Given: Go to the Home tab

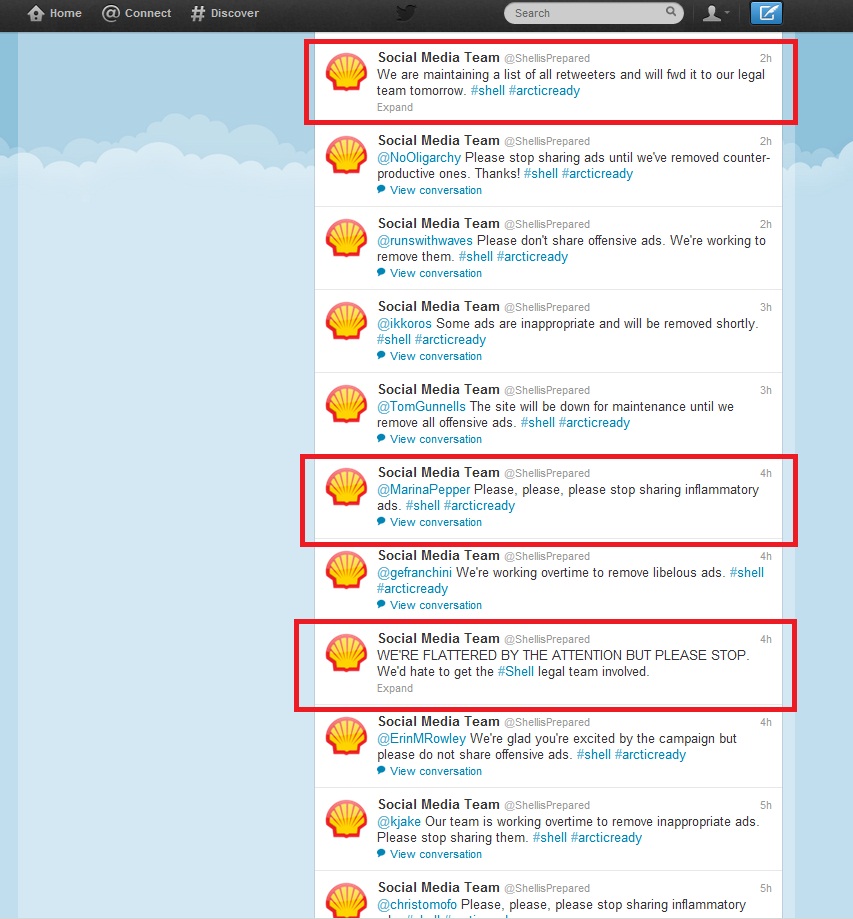Looking at the screenshot, I should pos(55,13).
